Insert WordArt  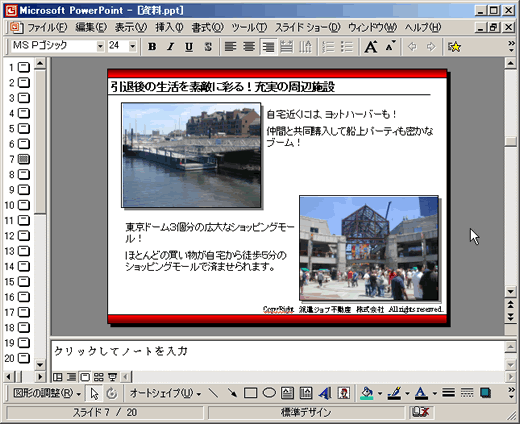coord(324,393)
